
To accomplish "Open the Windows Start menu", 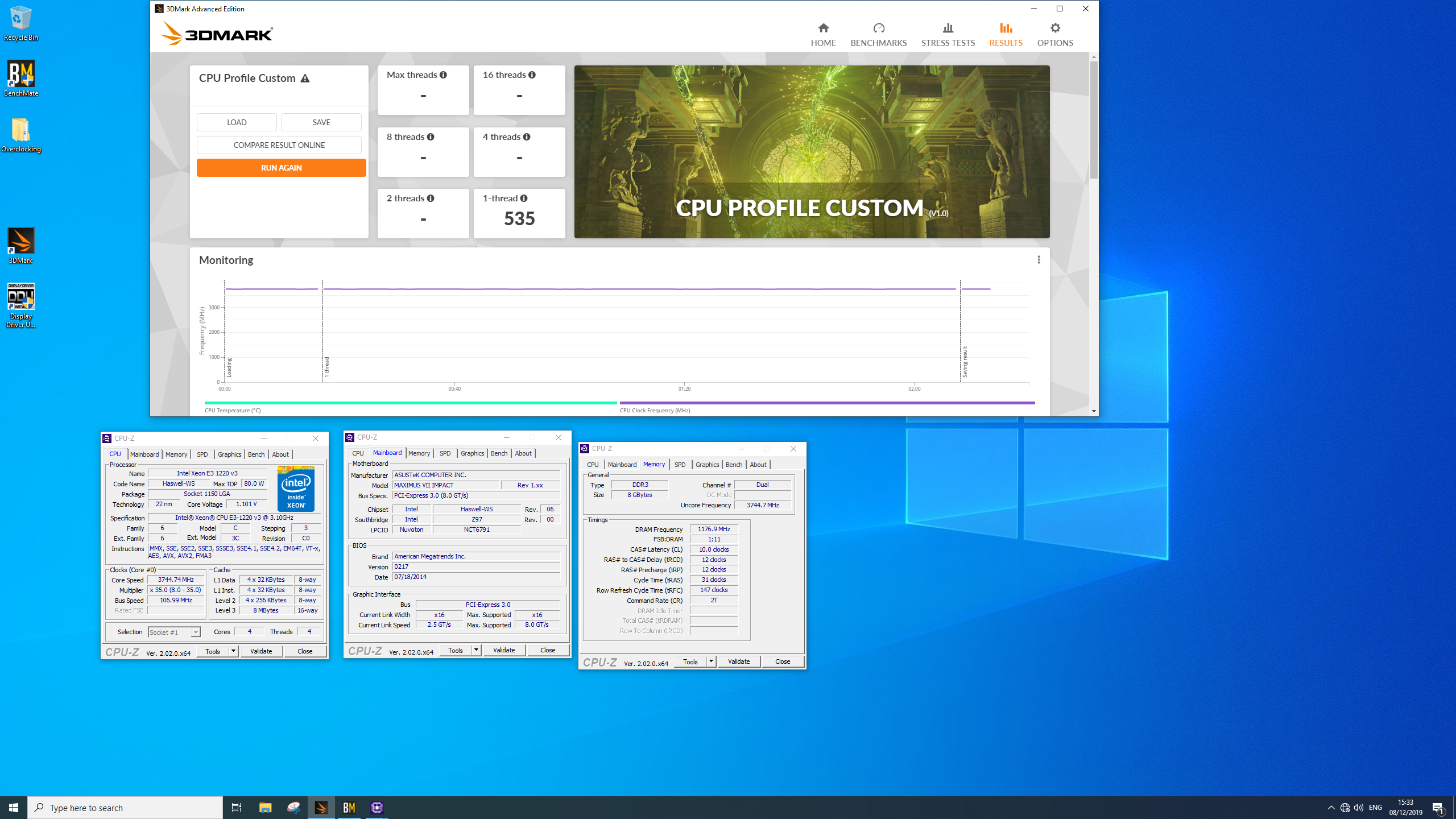I will pyautogui.click(x=14, y=808).
